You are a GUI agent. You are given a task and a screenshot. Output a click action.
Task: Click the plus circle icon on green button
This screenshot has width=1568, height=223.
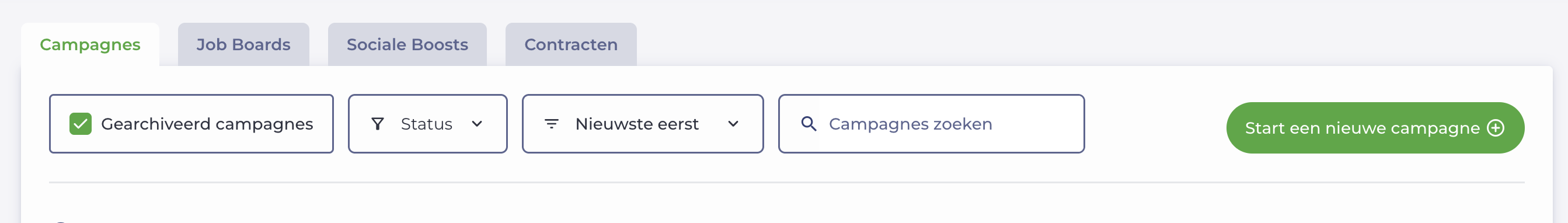[x=1496, y=128]
